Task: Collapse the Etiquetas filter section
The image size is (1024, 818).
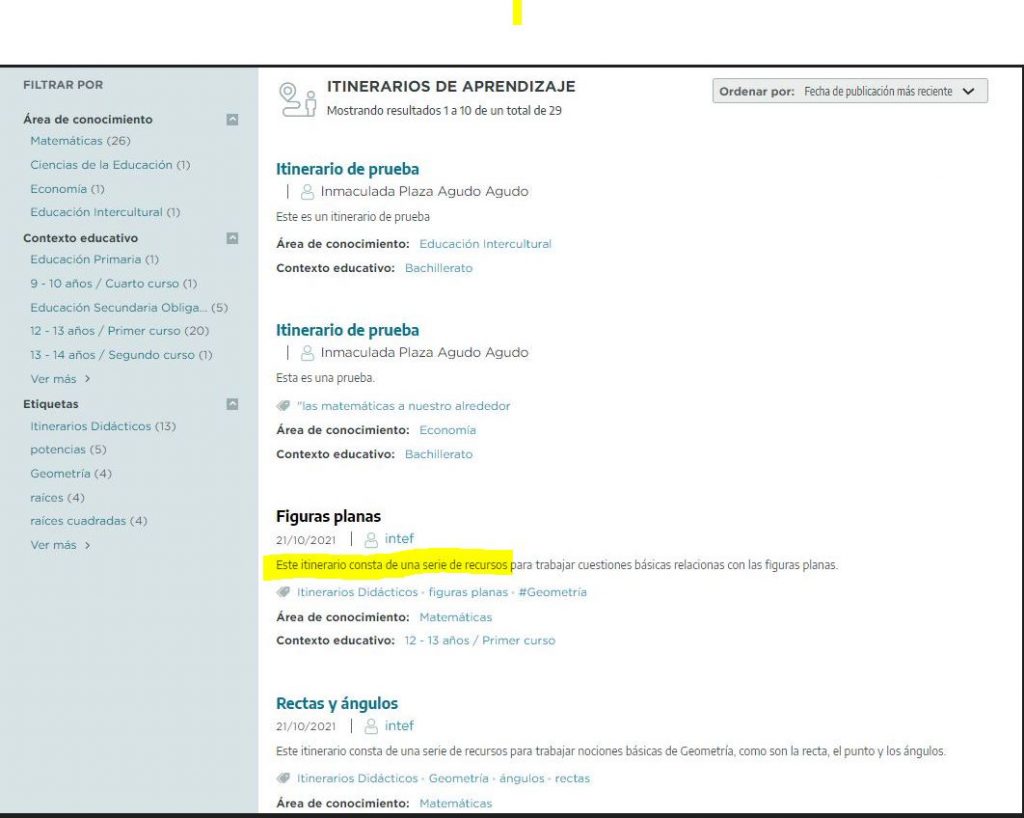Action: tap(232, 404)
